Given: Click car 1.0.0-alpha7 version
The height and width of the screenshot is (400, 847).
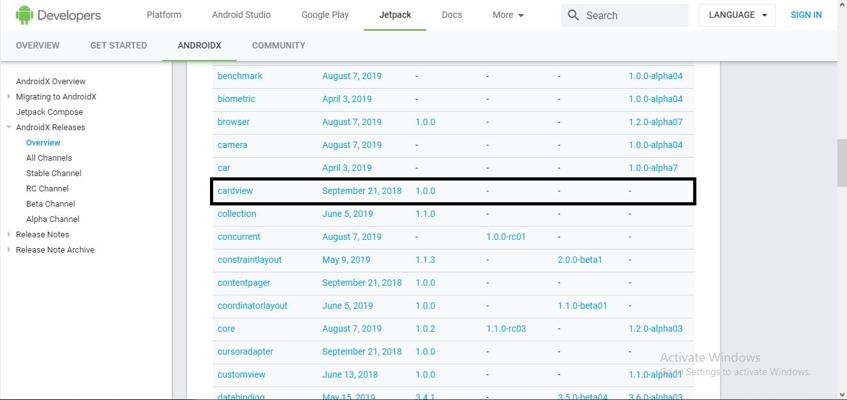Looking at the screenshot, I should (x=653, y=168).
